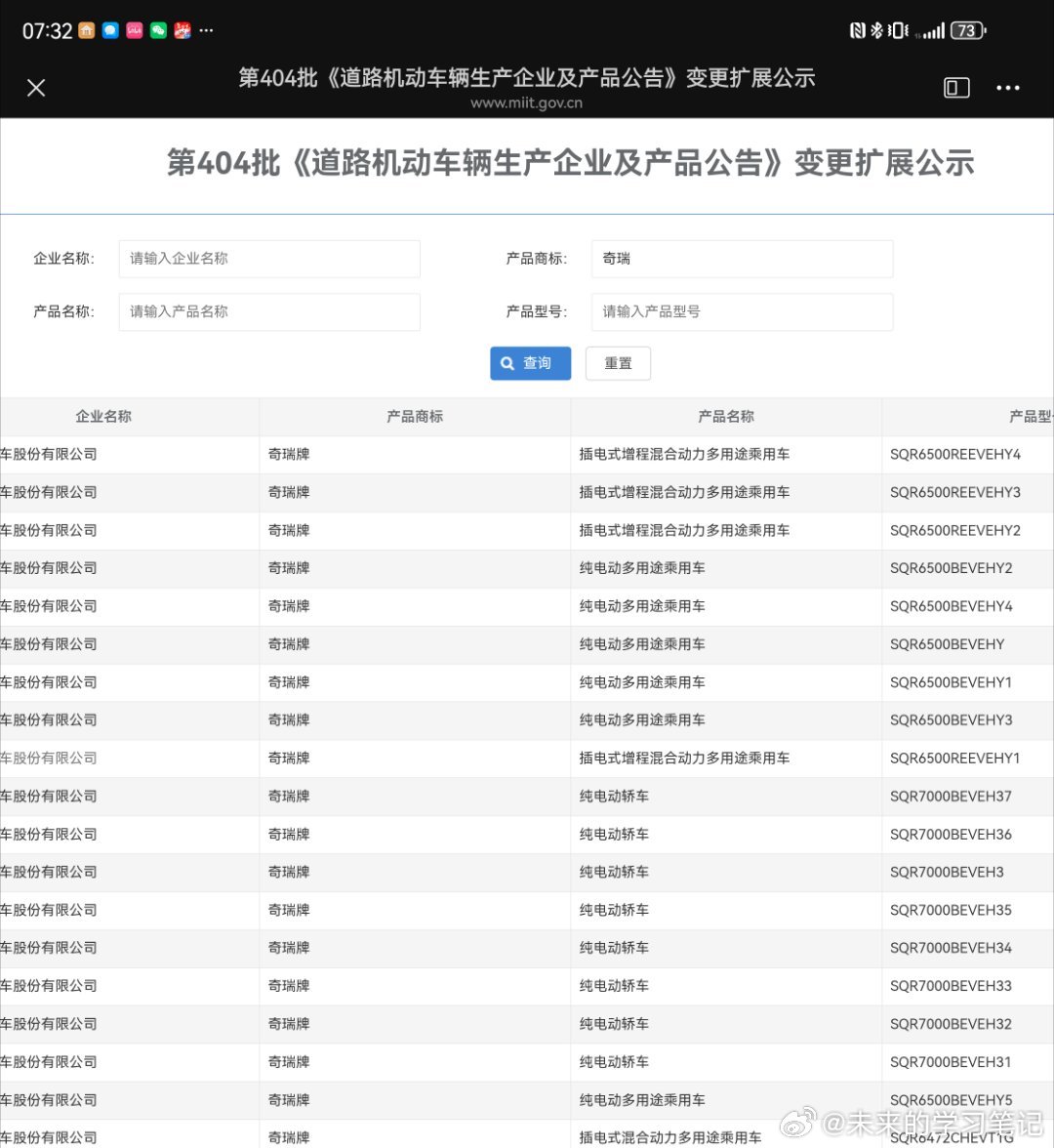Focus the 产品型号 input field
The image size is (1054, 1148).
click(742, 312)
